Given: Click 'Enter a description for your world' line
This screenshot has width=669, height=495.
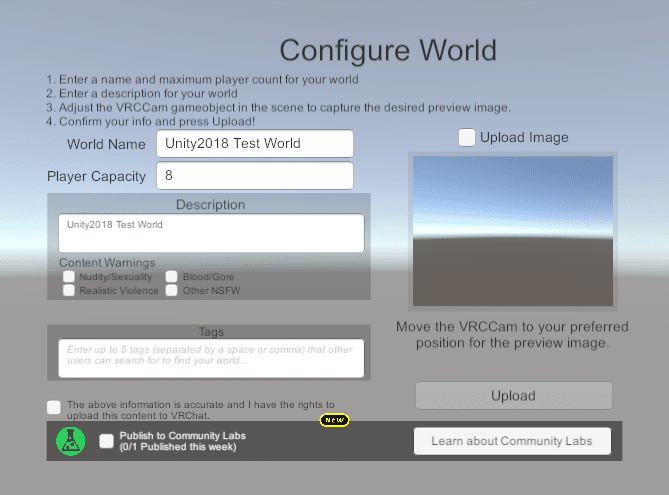Looking at the screenshot, I should point(142,93).
